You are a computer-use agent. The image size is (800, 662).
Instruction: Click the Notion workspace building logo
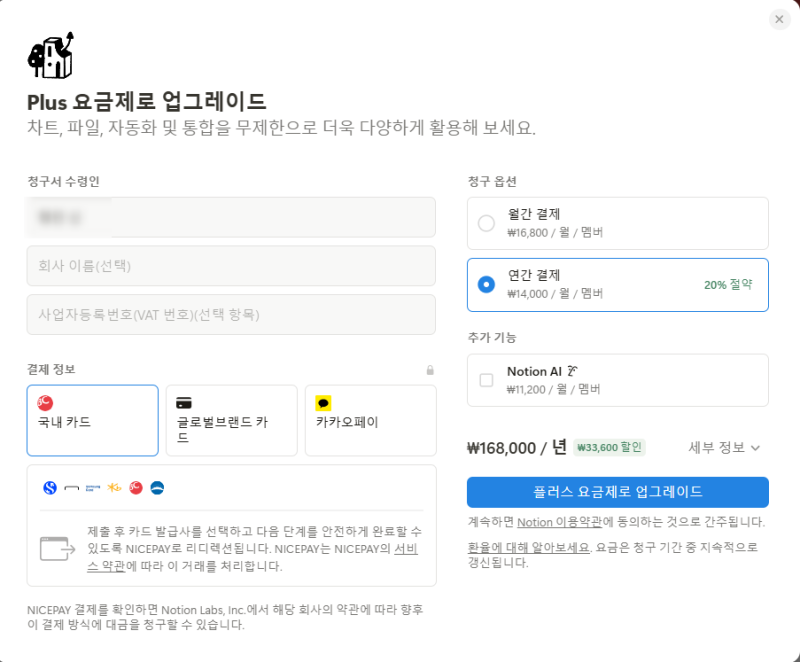[51, 55]
